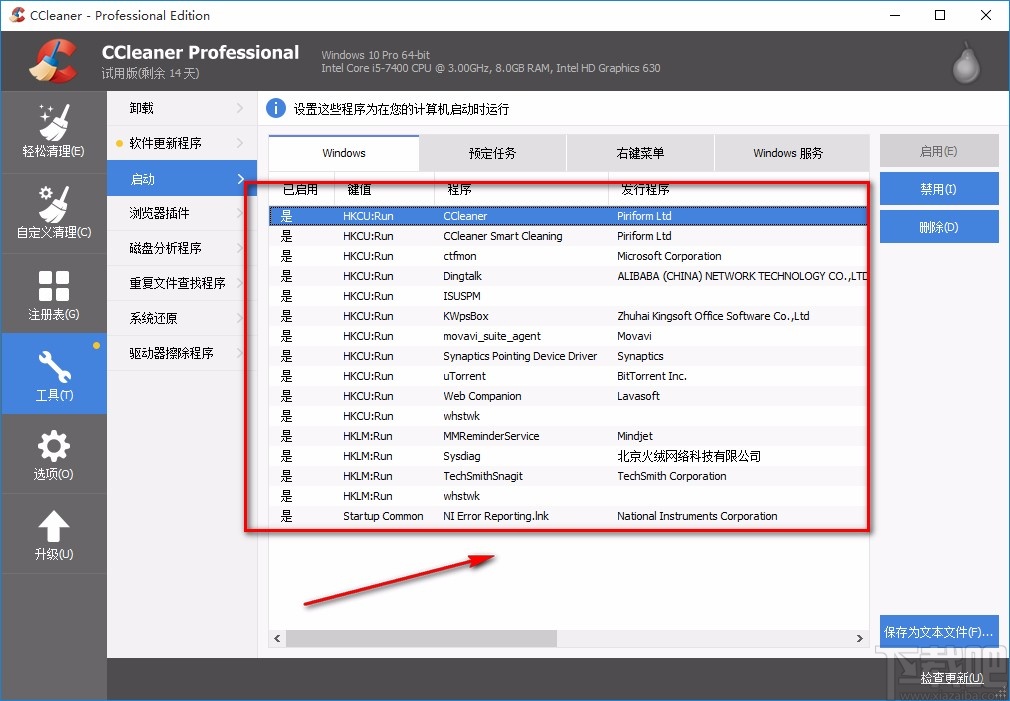Switch to the Windows 服务 tab

[791, 152]
